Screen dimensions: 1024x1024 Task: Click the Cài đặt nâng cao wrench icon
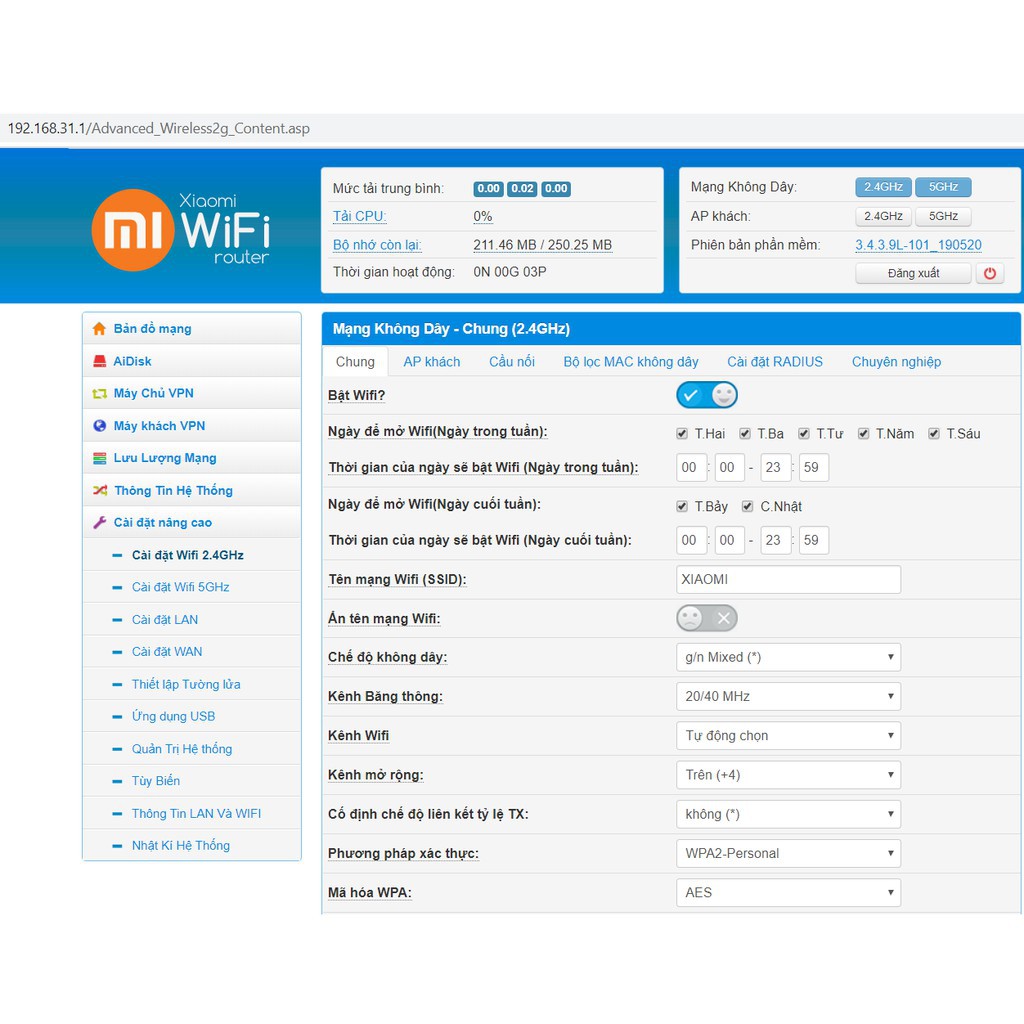tap(99, 522)
